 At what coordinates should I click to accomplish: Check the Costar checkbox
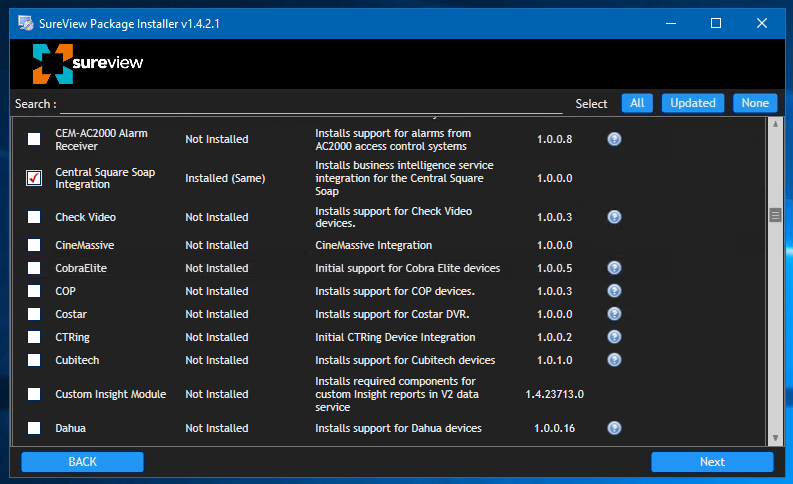pyautogui.click(x=34, y=314)
